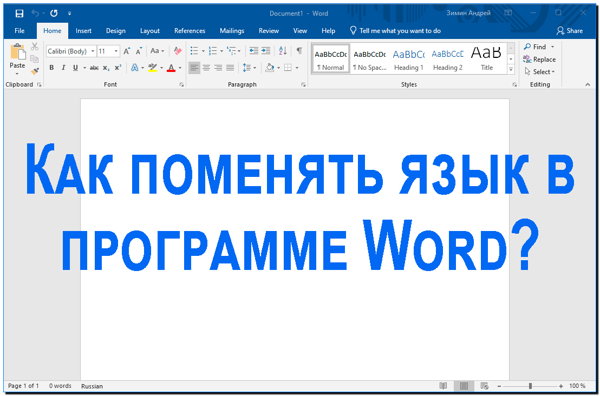Open the File tab
Viewport: 600px width, 396px height.
(x=19, y=31)
